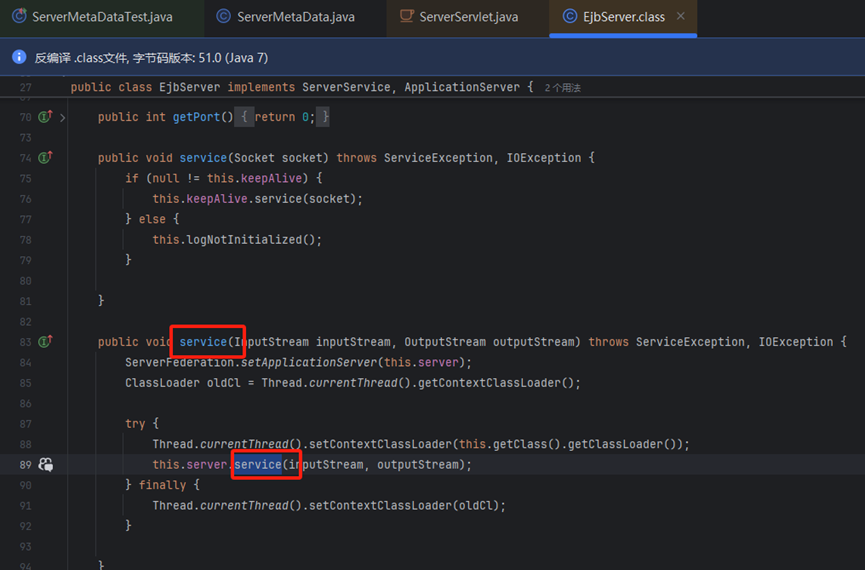Click line number 88 in the gutter

pos(25,444)
